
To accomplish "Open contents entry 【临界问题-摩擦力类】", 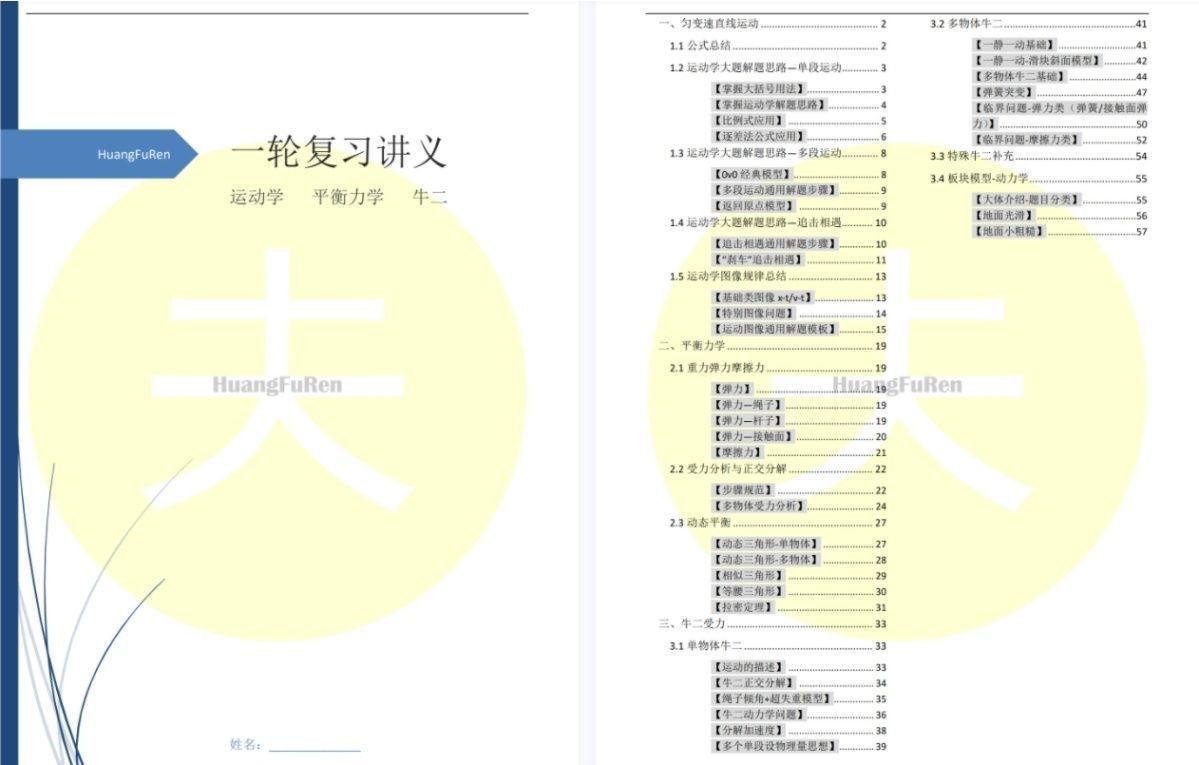I will coord(1060,140).
